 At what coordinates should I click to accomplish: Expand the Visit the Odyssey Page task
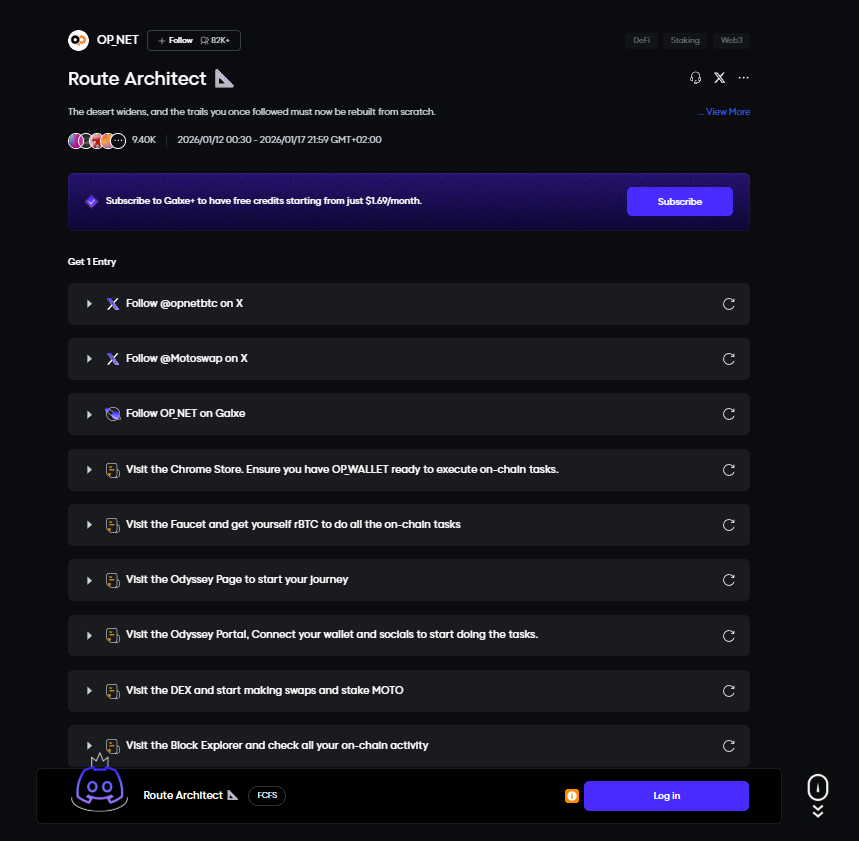point(89,580)
